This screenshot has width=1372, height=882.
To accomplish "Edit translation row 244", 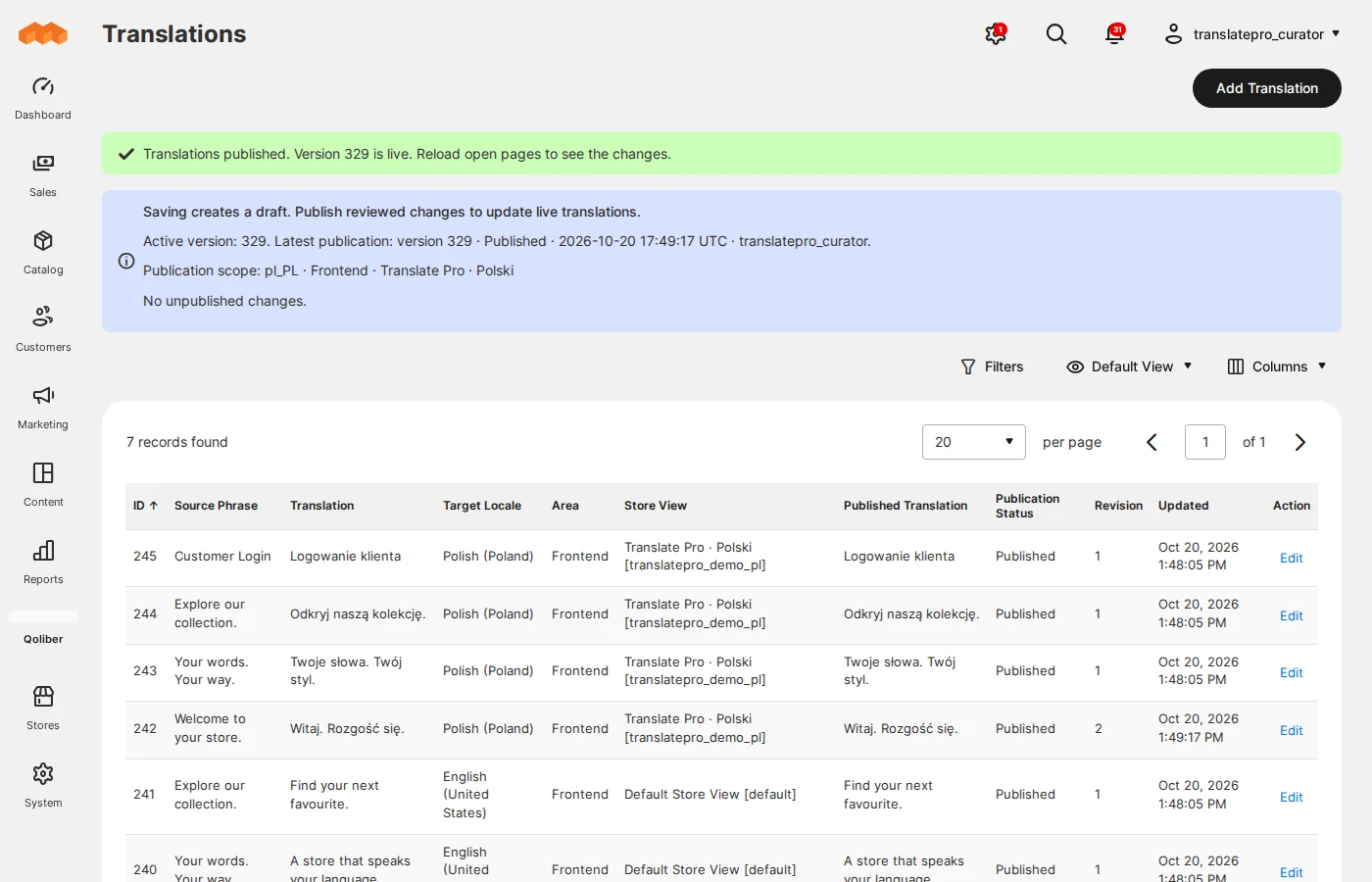I will point(1291,615).
